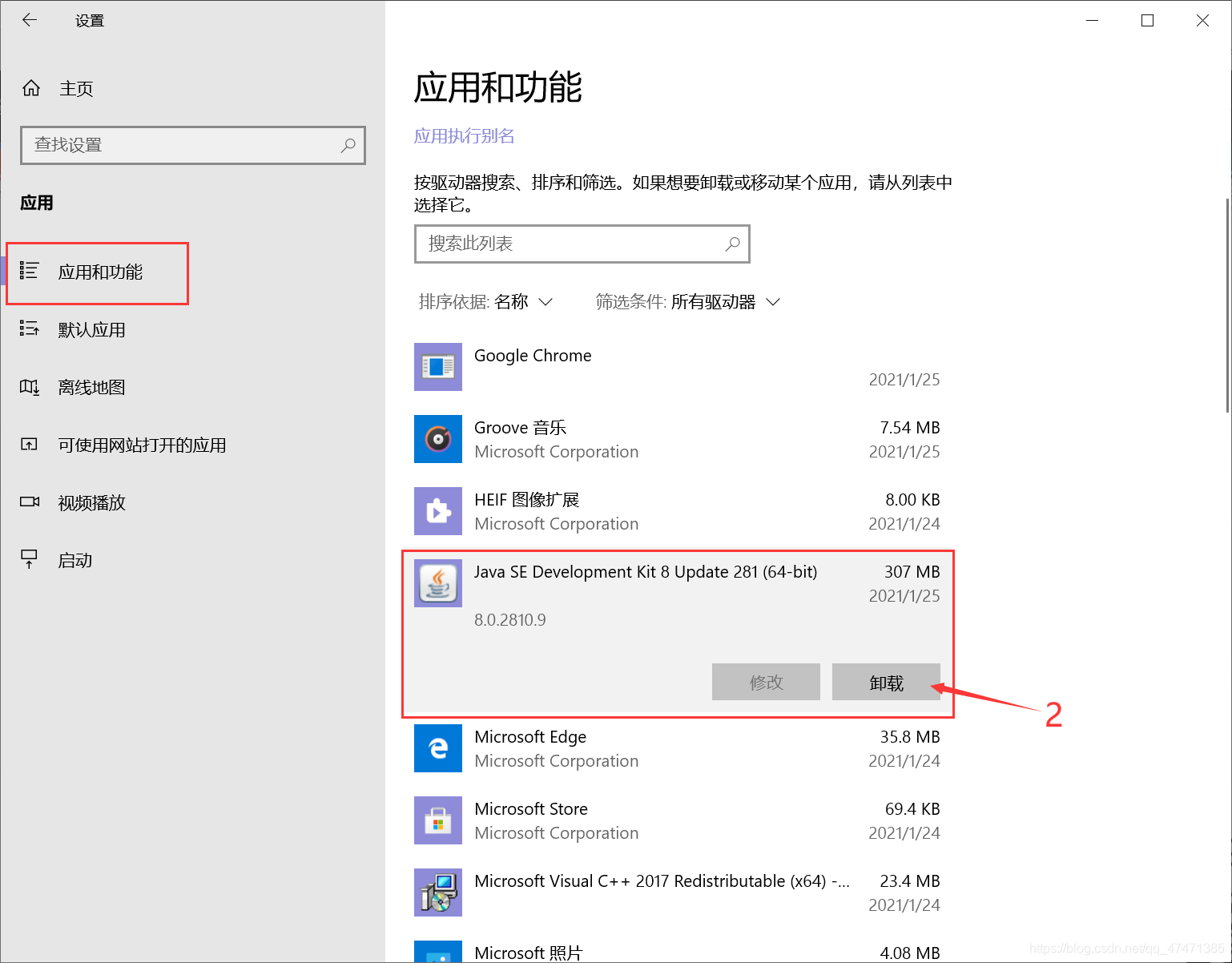The width and height of the screenshot is (1232, 963).
Task: Open 离线地图 settings page
Action: pyautogui.click(x=91, y=387)
